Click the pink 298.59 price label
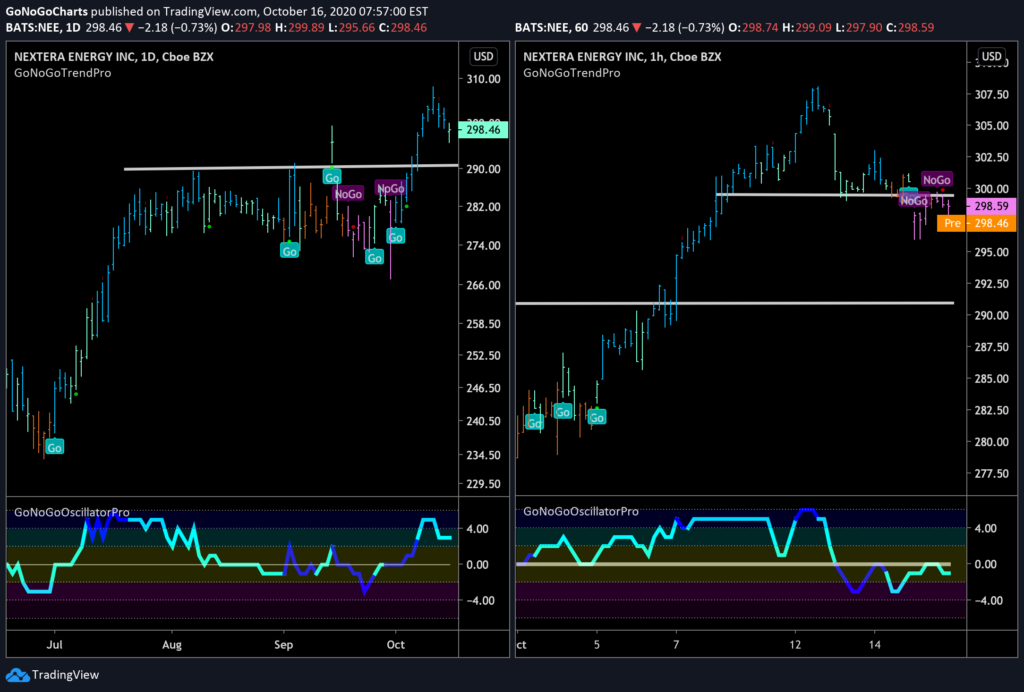The height and width of the screenshot is (692, 1024). (991, 206)
